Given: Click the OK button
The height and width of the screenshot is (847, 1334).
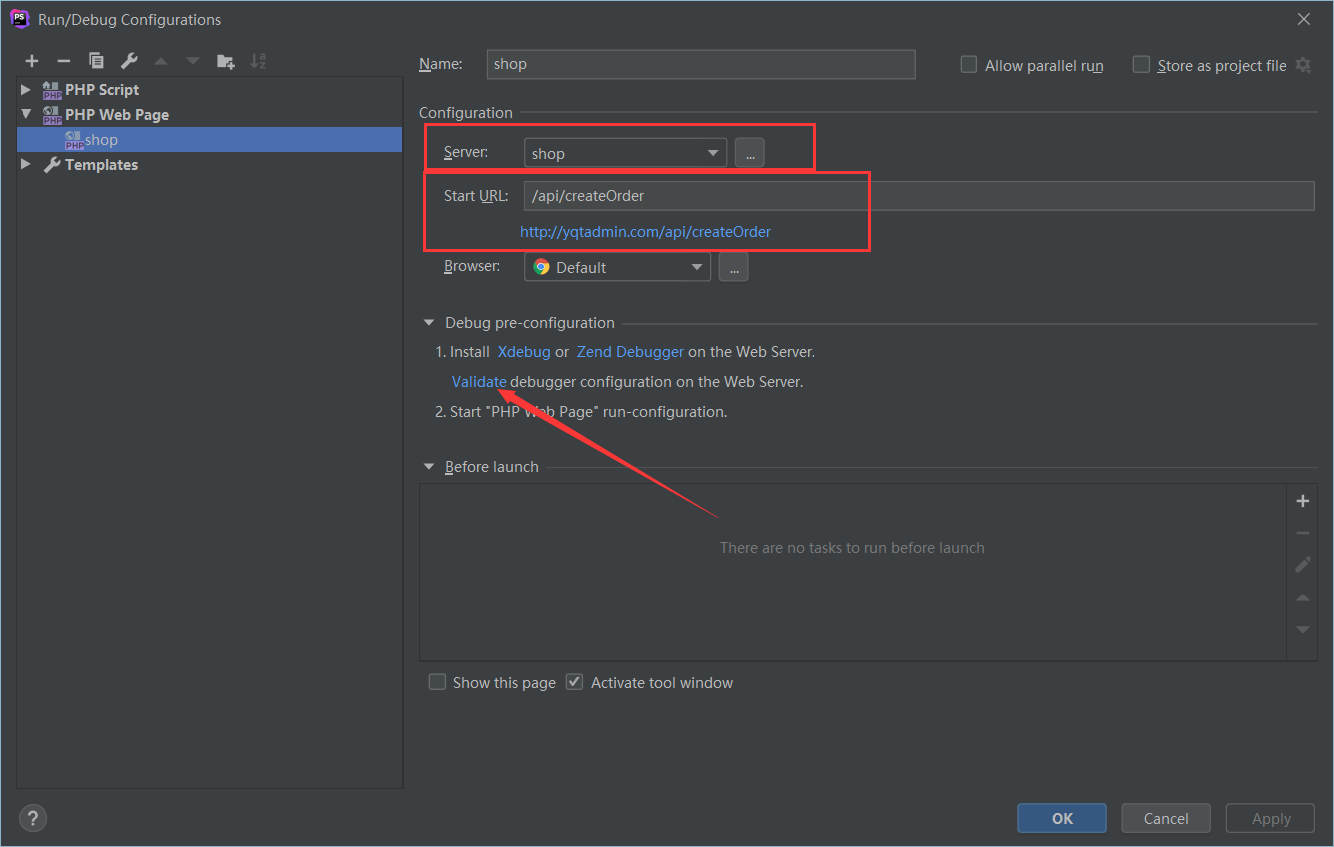Looking at the screenshot, I should (1062, 818).
